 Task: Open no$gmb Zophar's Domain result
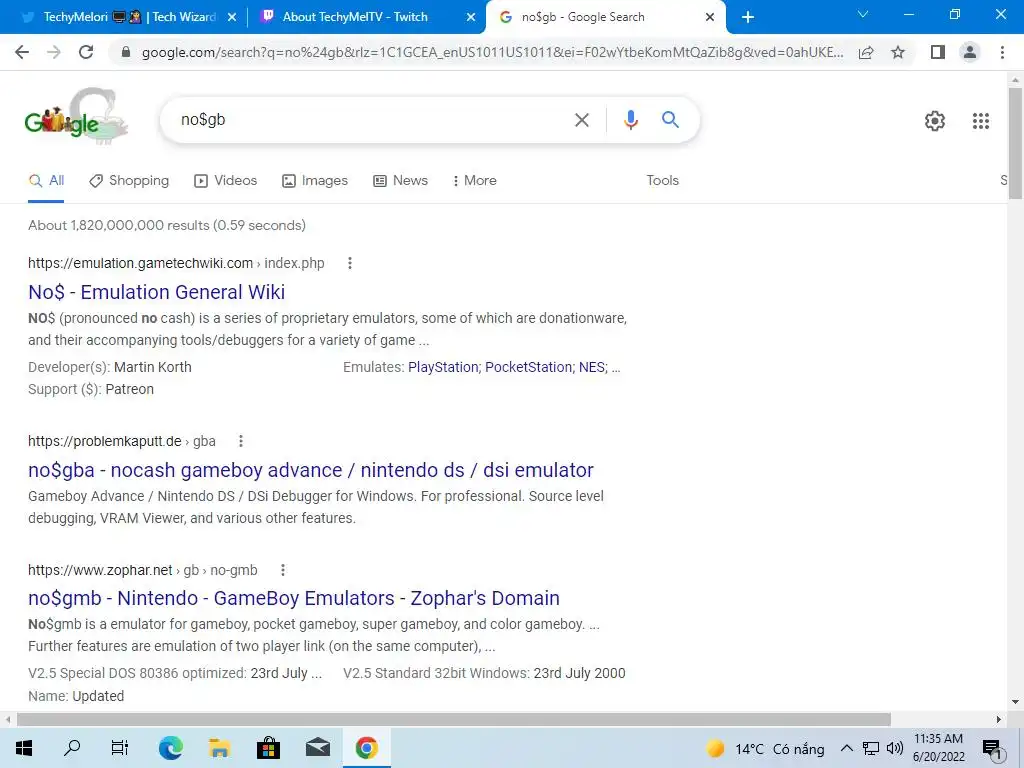coord(294,598)
